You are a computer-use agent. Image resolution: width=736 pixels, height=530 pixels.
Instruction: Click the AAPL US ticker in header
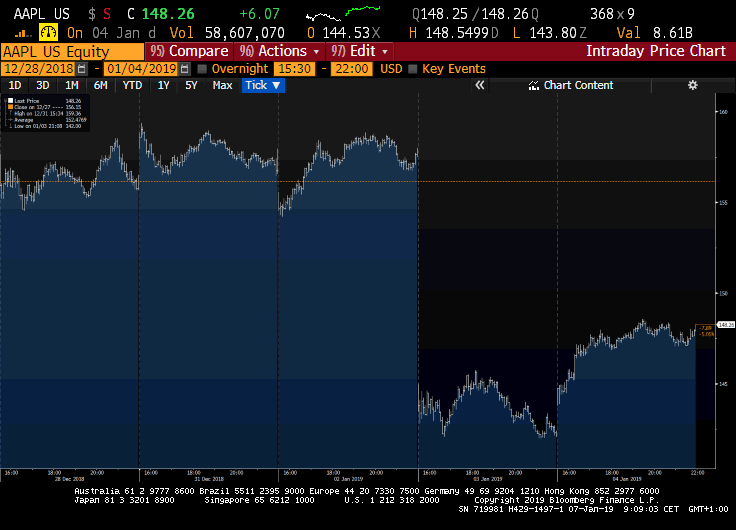(x=42, y=14)
